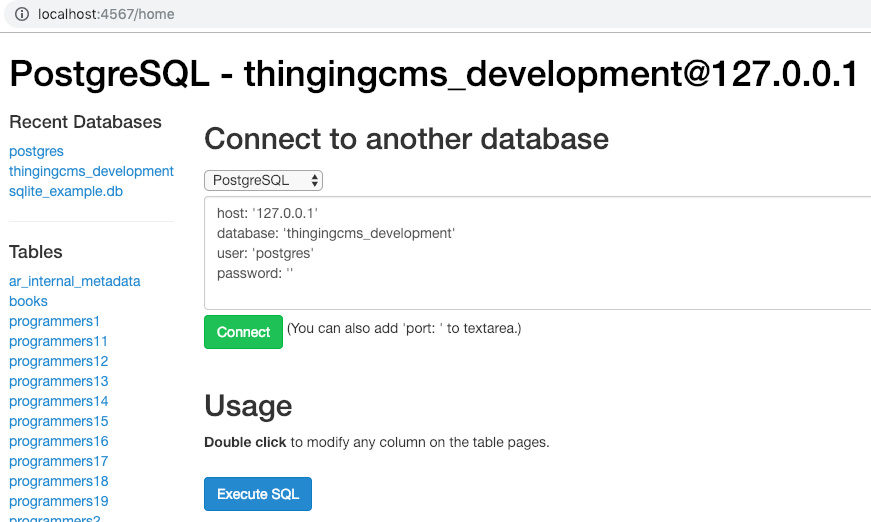This screenshot has width=871, height=522.
Task: Click the Double click usage instruction text
Action: pyautogui.click(x=377, y=442)
